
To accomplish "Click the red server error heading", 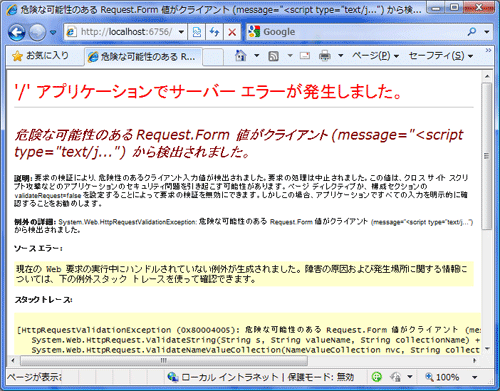I will point(208,91).
